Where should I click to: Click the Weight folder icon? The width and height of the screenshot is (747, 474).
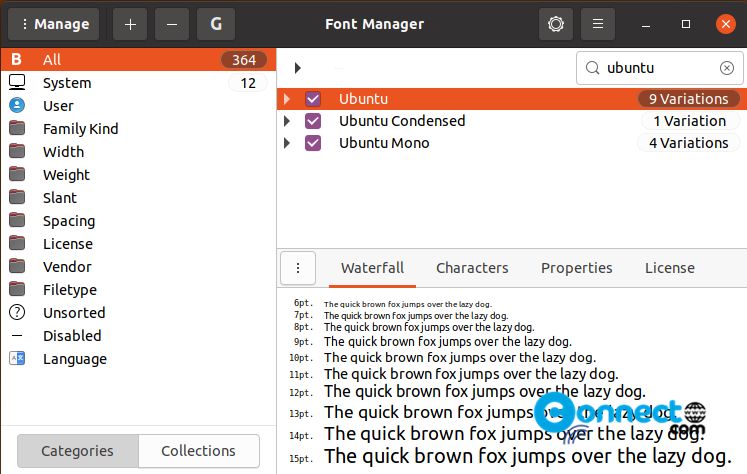coord(17,174)
